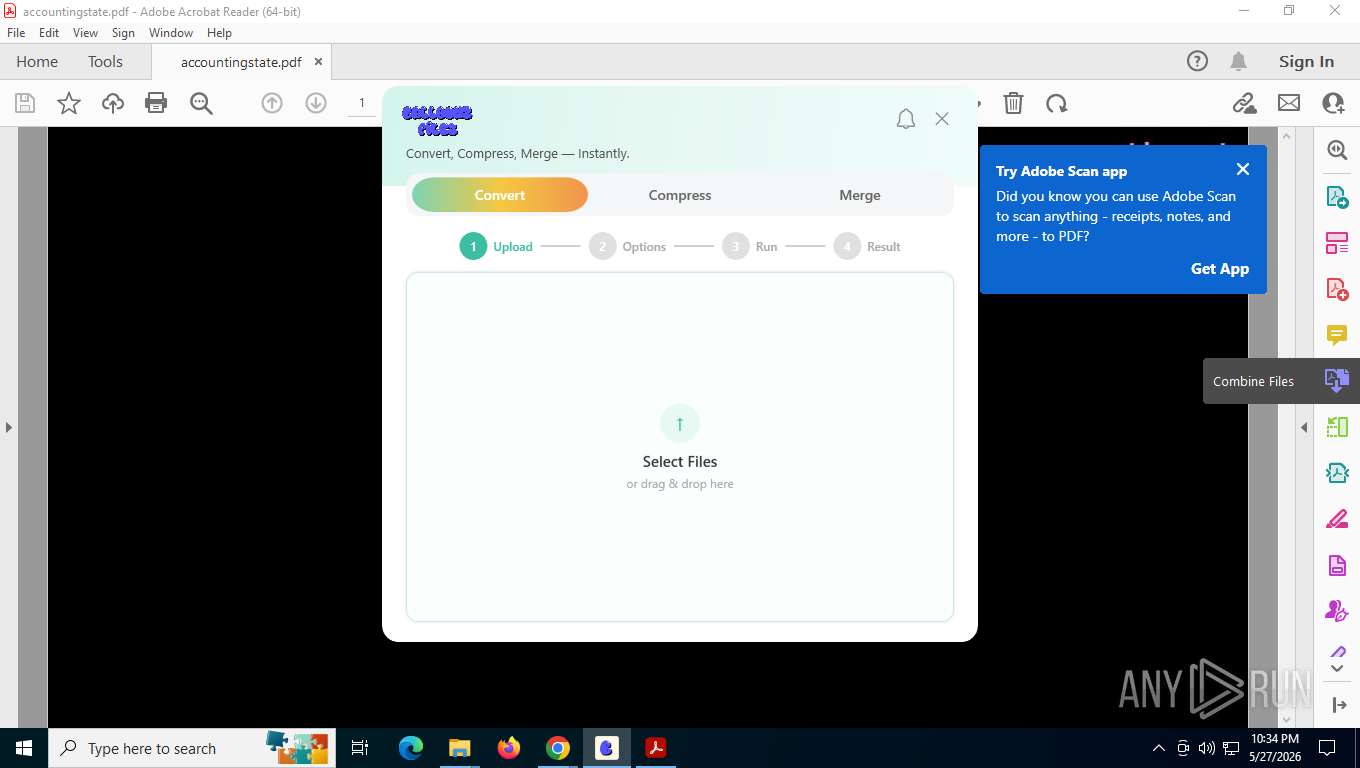
Task: Click the Windows search box
Action: [x=191, y=748]
